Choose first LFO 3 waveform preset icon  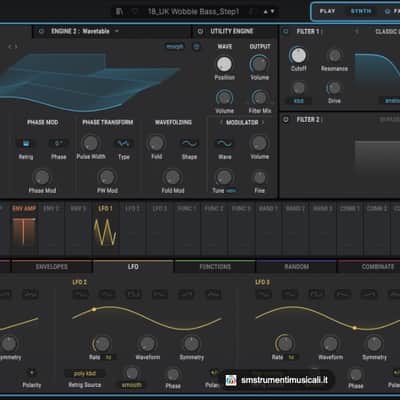coord(263,294)
